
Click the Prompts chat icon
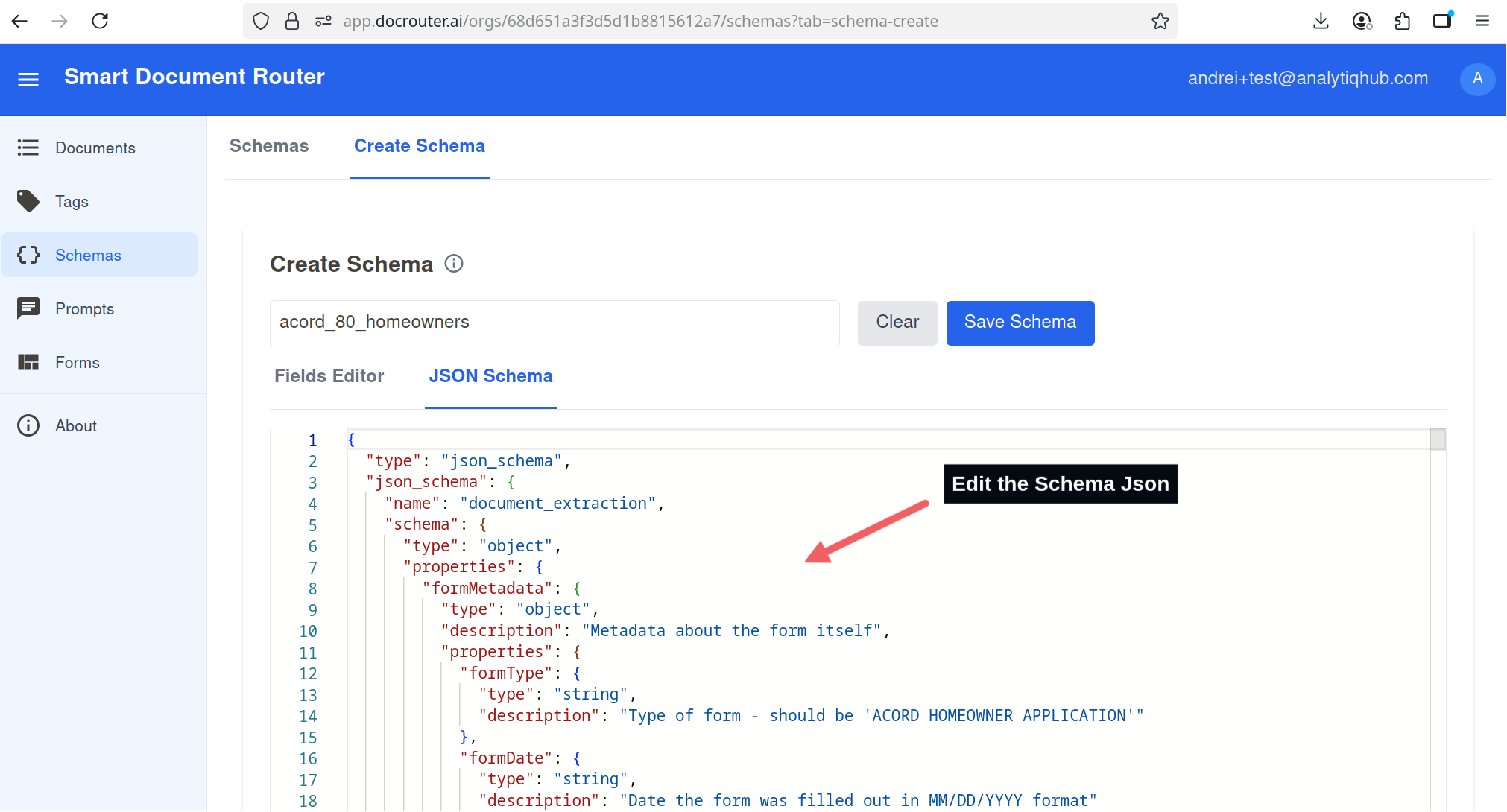click(28, 308)
